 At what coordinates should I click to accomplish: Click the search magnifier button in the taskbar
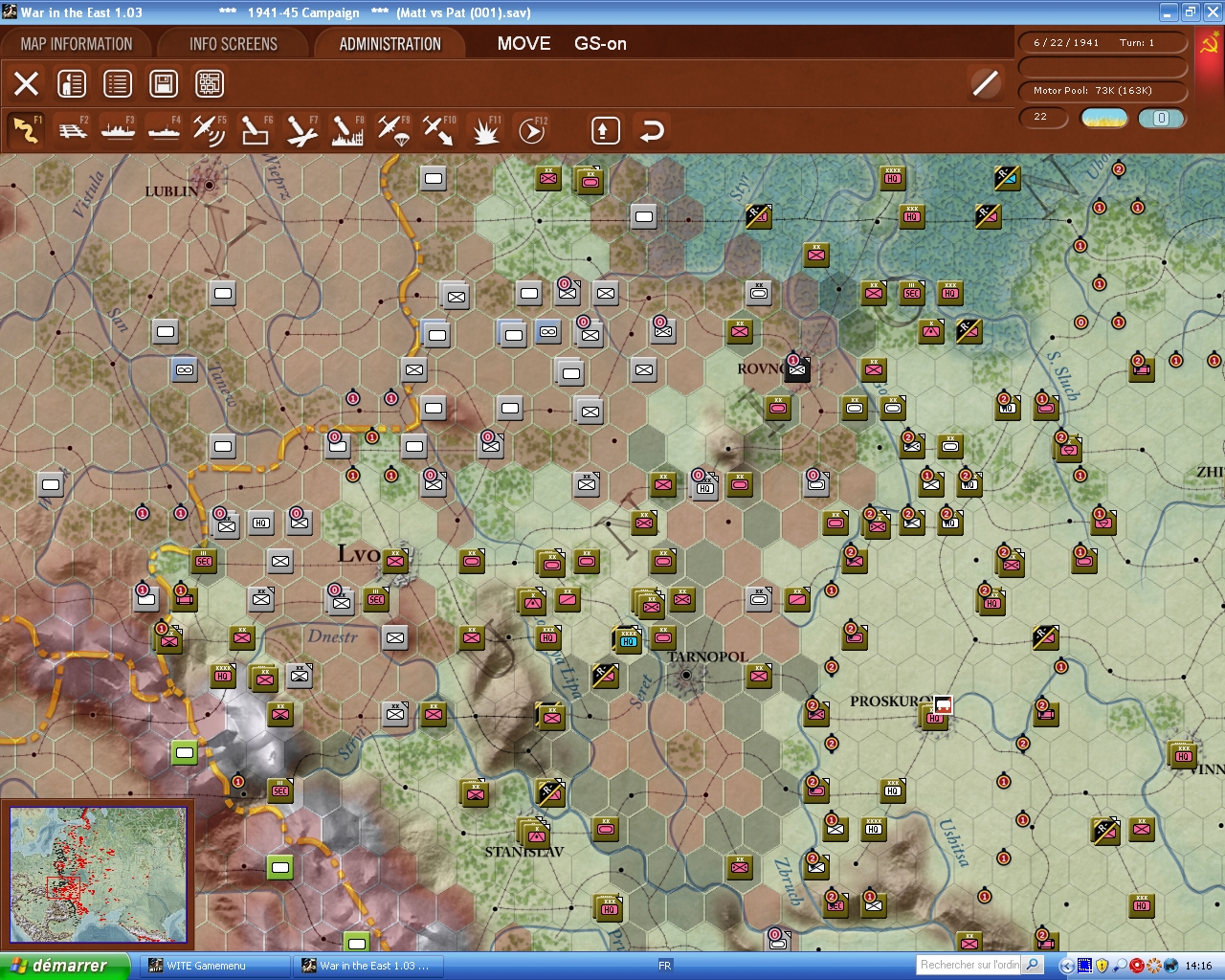point(1033,965)
